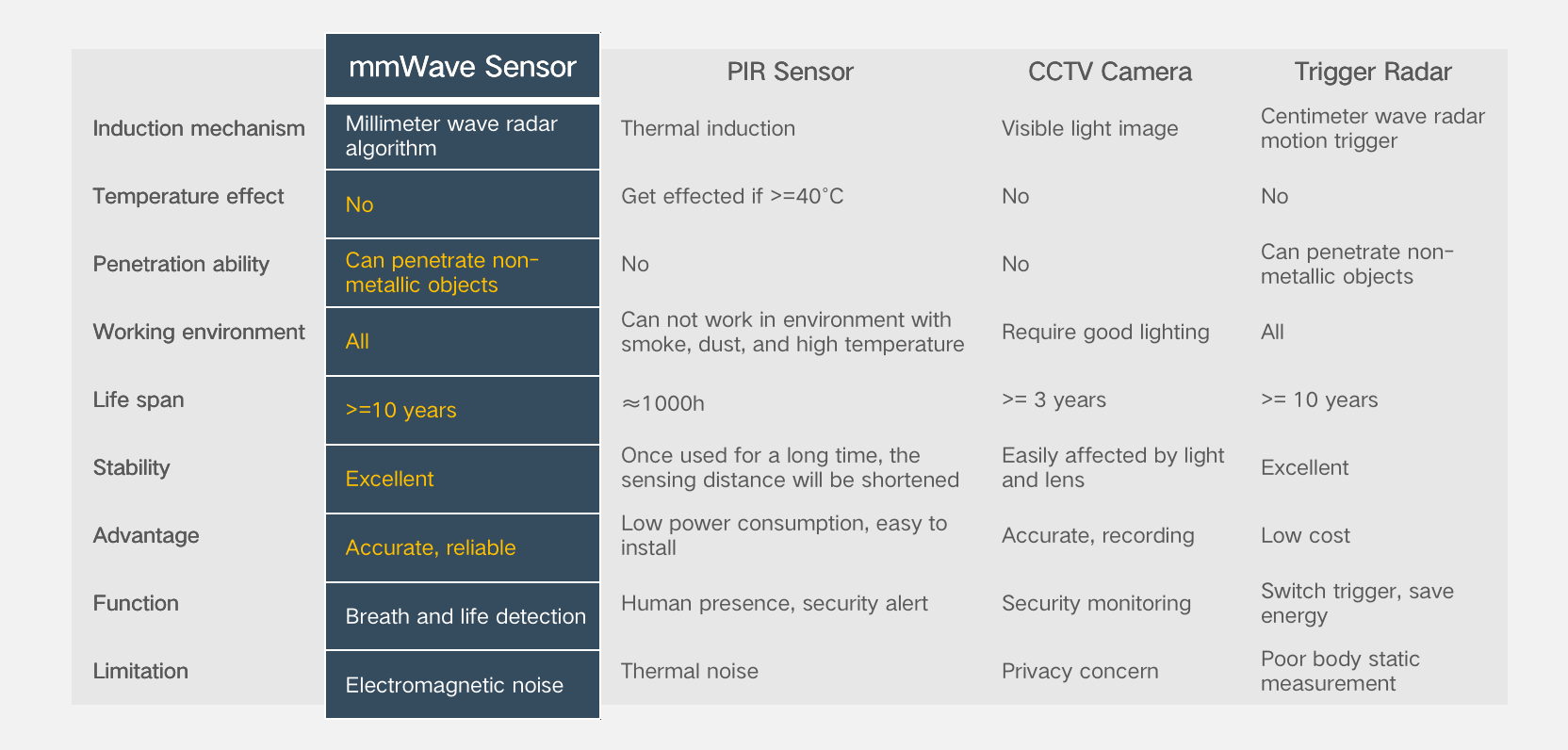Select the CCTV Camera column header

tap(1109, 72)
